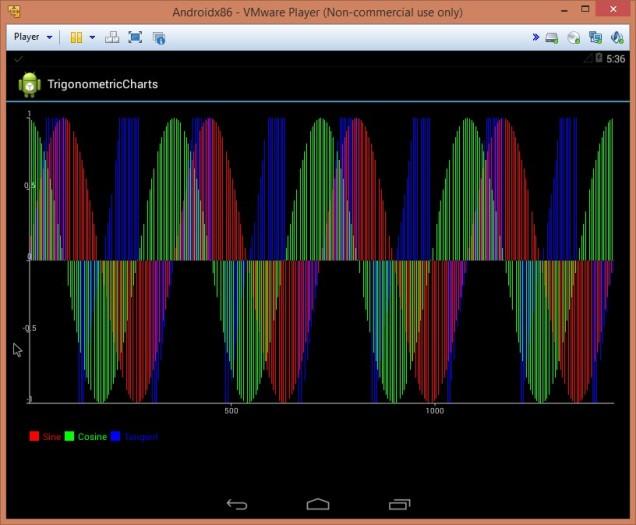Expand the dropdown arrow next to pause
This screenshot has height=525, width=636.
coord(92,37)
